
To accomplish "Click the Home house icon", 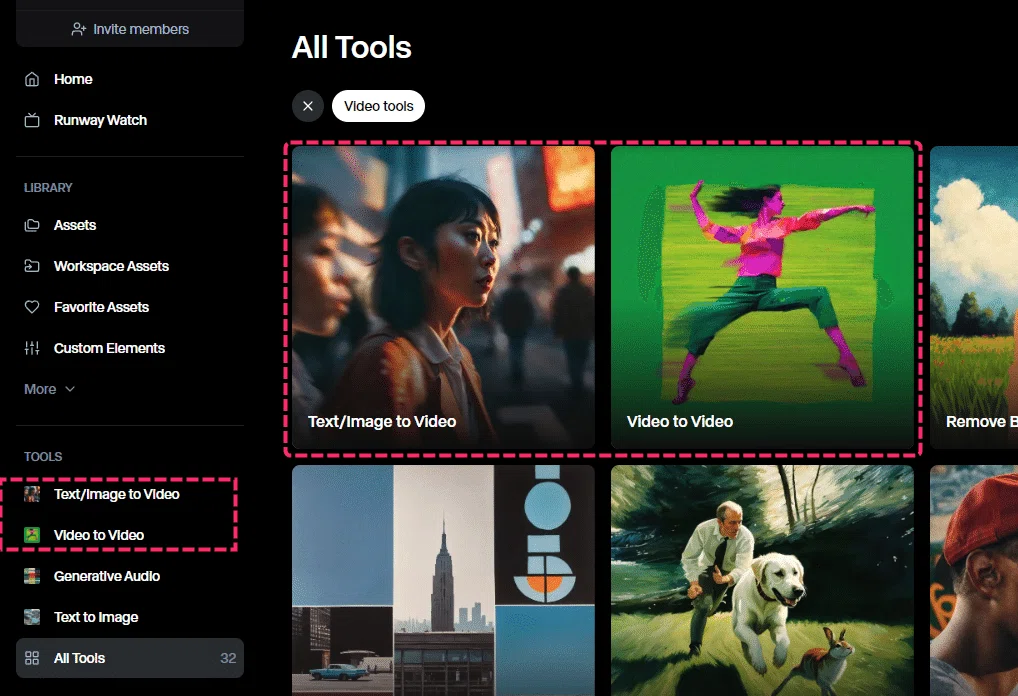I will point(32,79).
